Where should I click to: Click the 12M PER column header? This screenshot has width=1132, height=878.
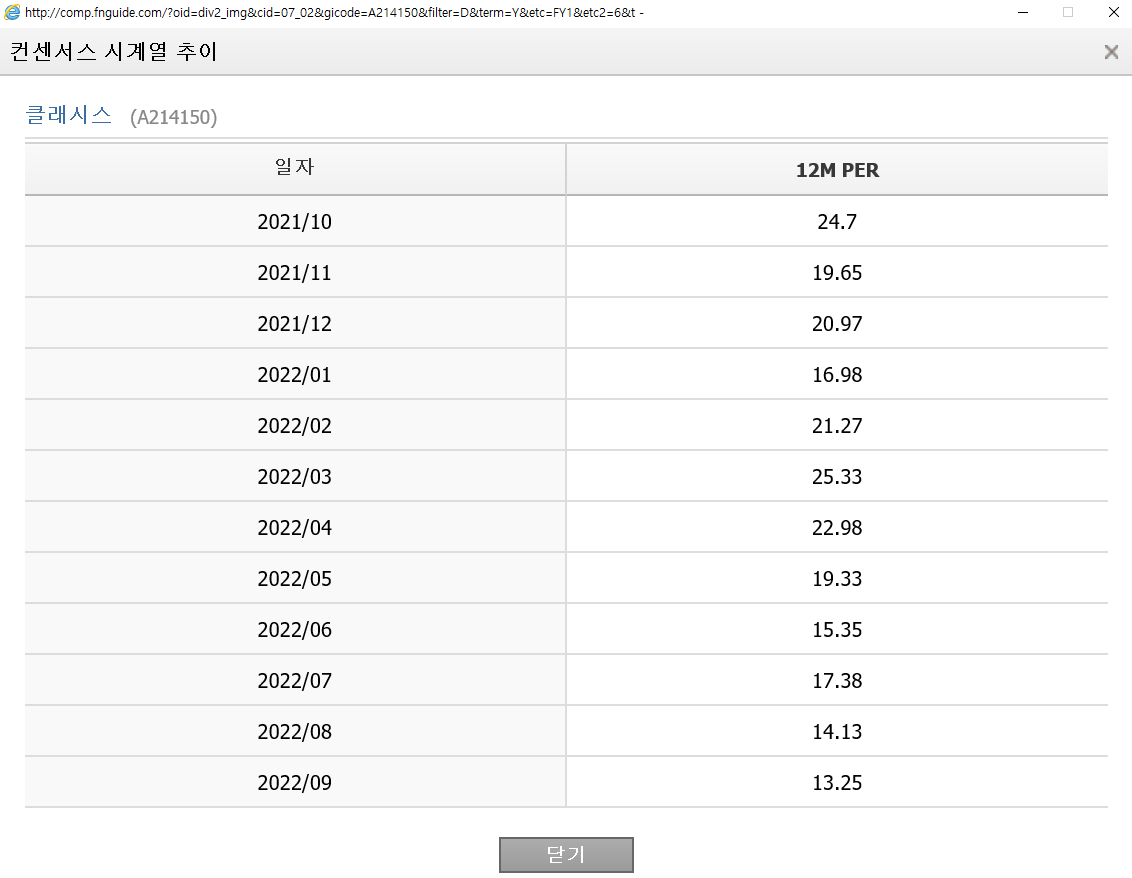pos(837,170)
